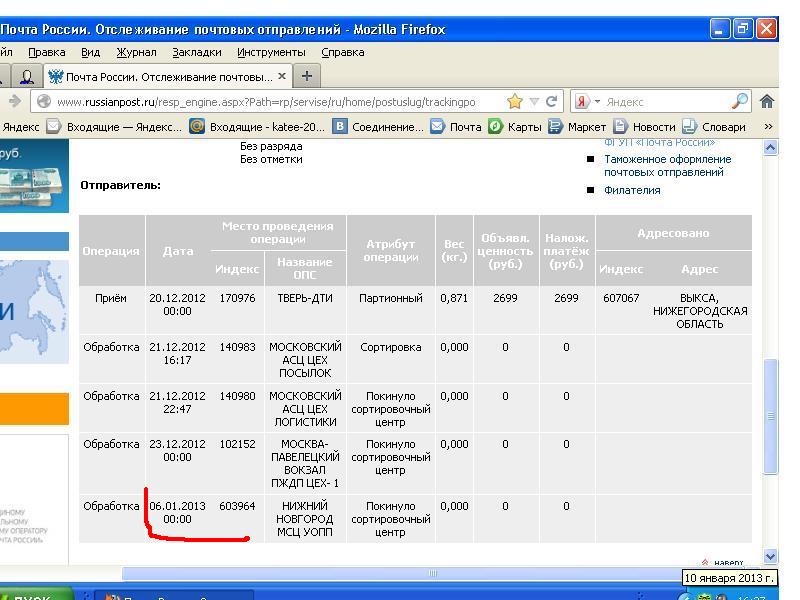Open the Правка menu

(46, 52)
